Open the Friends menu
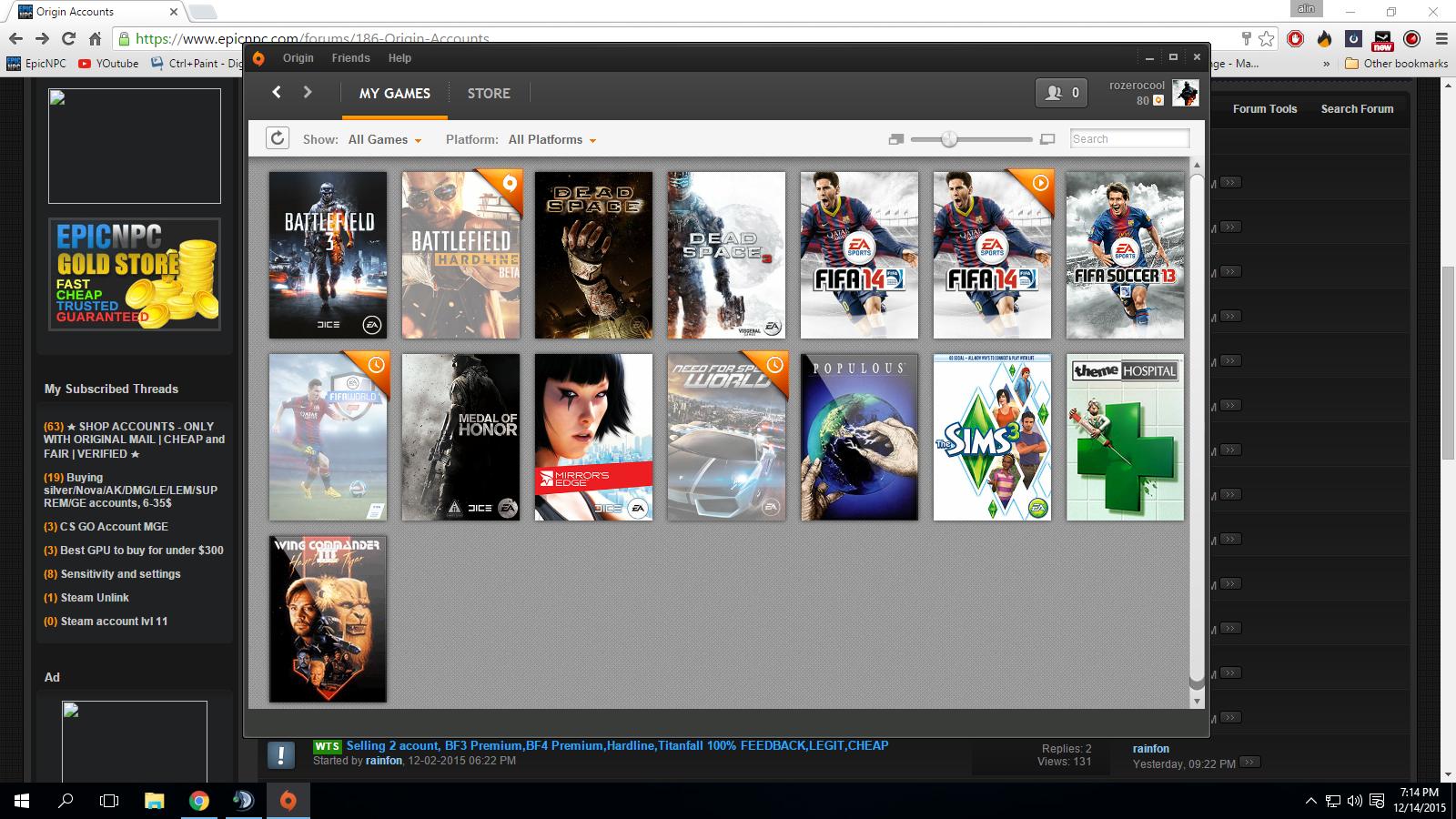1456x819 pixels. [350, 58]
